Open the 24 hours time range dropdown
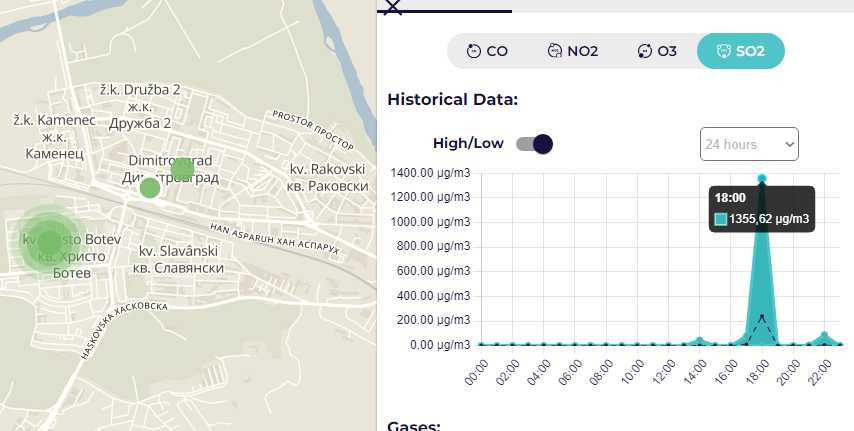This screenshot has height=431, width=854. 749,144
